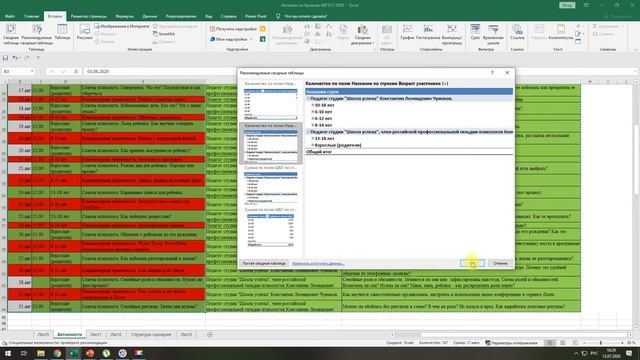Open File Explorer from the taskbar

tap(41, 353)
